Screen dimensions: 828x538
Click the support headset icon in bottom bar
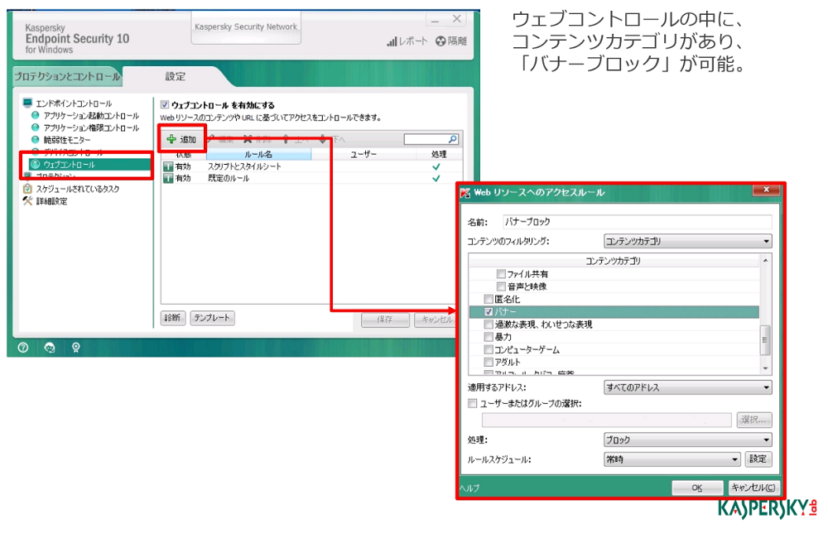tap(50, 347)
